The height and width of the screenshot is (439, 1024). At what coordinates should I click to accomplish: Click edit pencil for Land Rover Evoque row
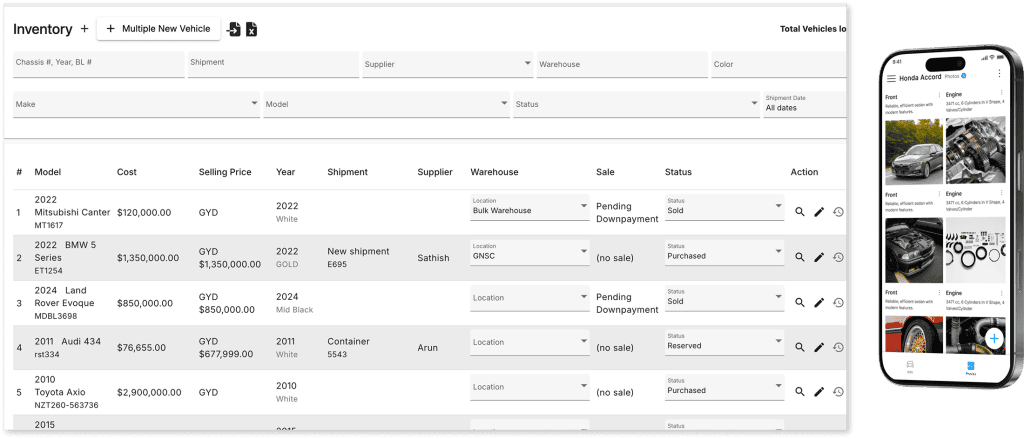coord(819,302)
